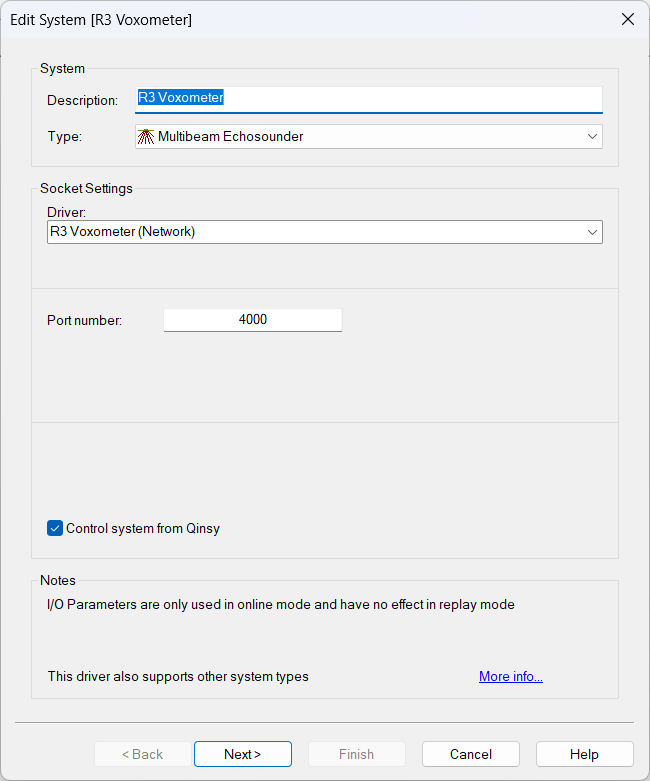Click the Edit System [R3 Voxometer] title
The height and width of the screenshot is (781, 650).
point(101,20)
